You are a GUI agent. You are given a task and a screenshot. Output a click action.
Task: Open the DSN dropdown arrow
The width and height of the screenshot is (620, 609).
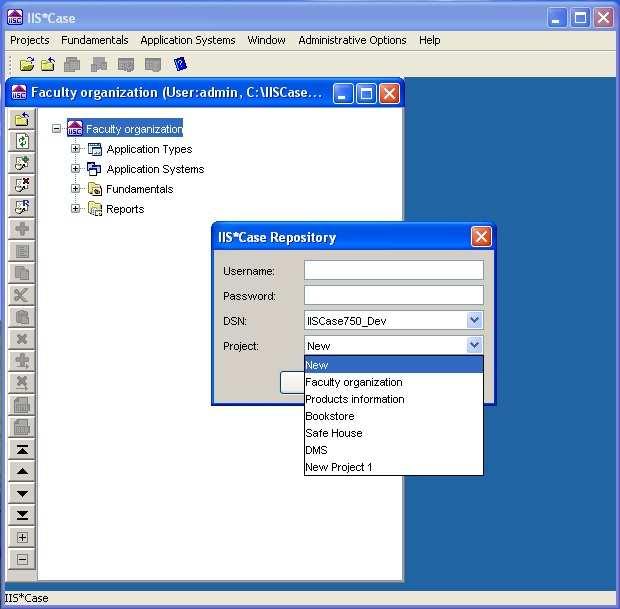click(474, 320)
